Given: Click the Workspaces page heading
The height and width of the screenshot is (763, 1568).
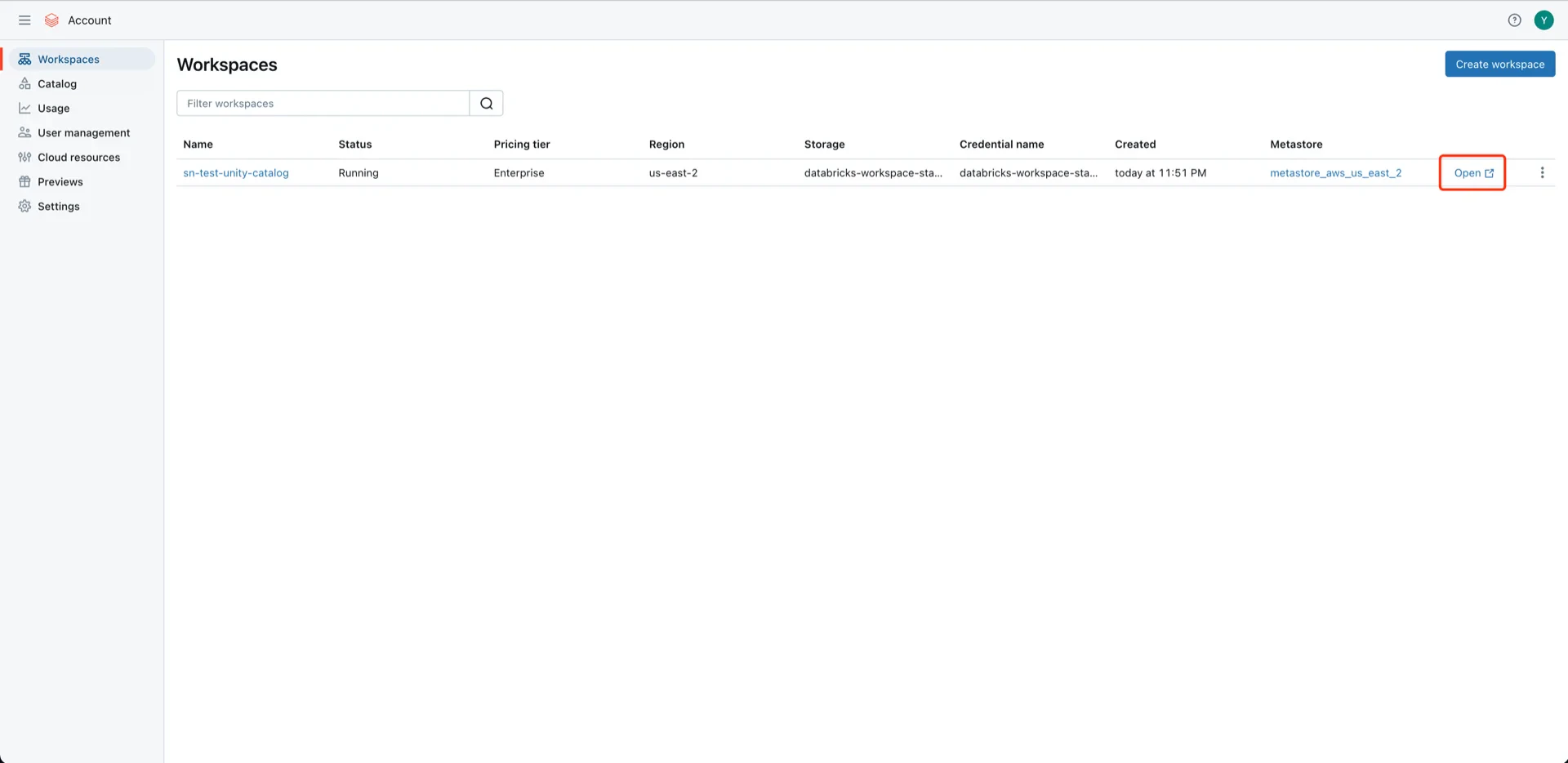Looking at the screenshot, I should tap(227, 65).
